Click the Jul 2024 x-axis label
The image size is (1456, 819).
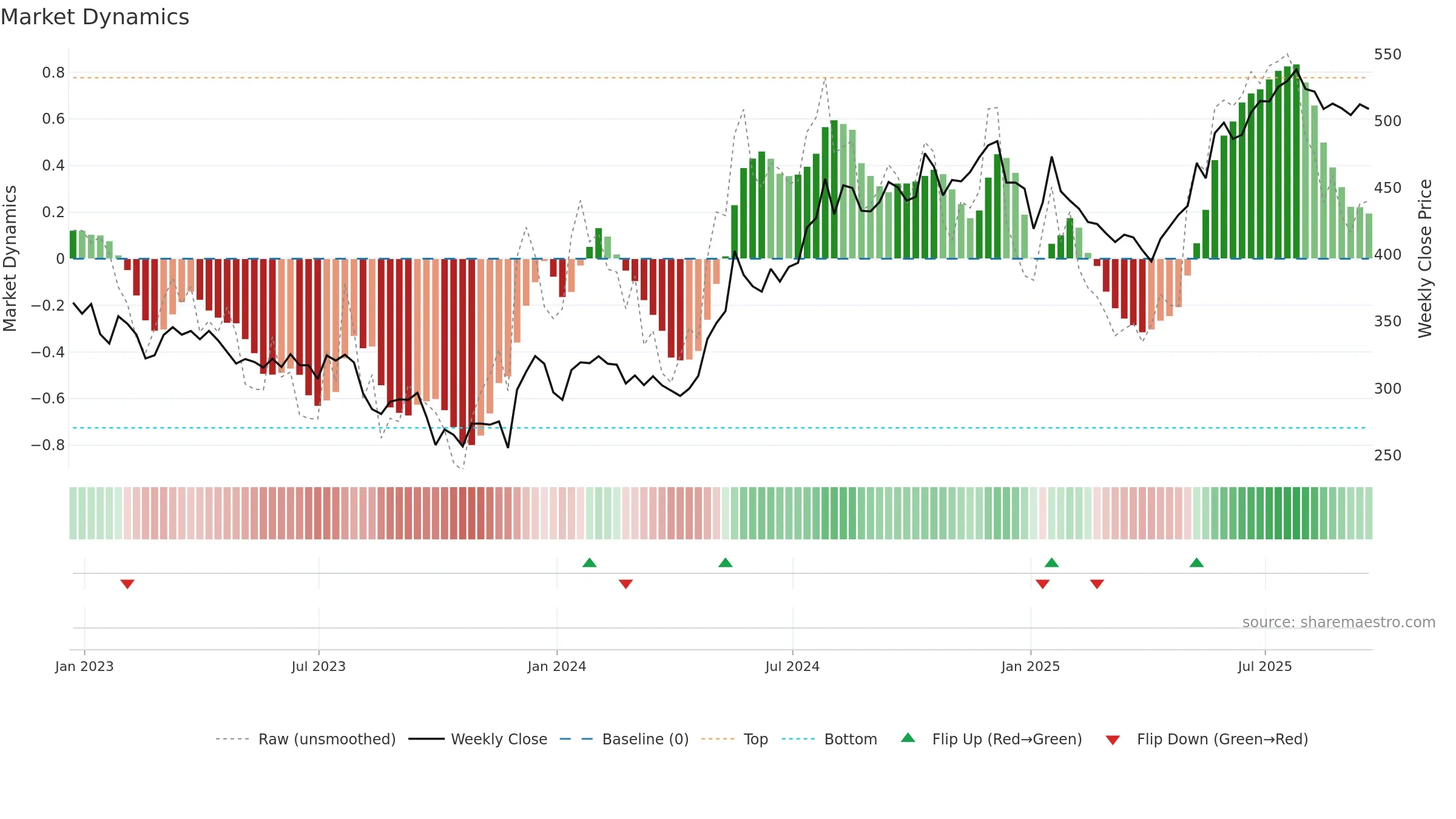(x=792, y=667)
